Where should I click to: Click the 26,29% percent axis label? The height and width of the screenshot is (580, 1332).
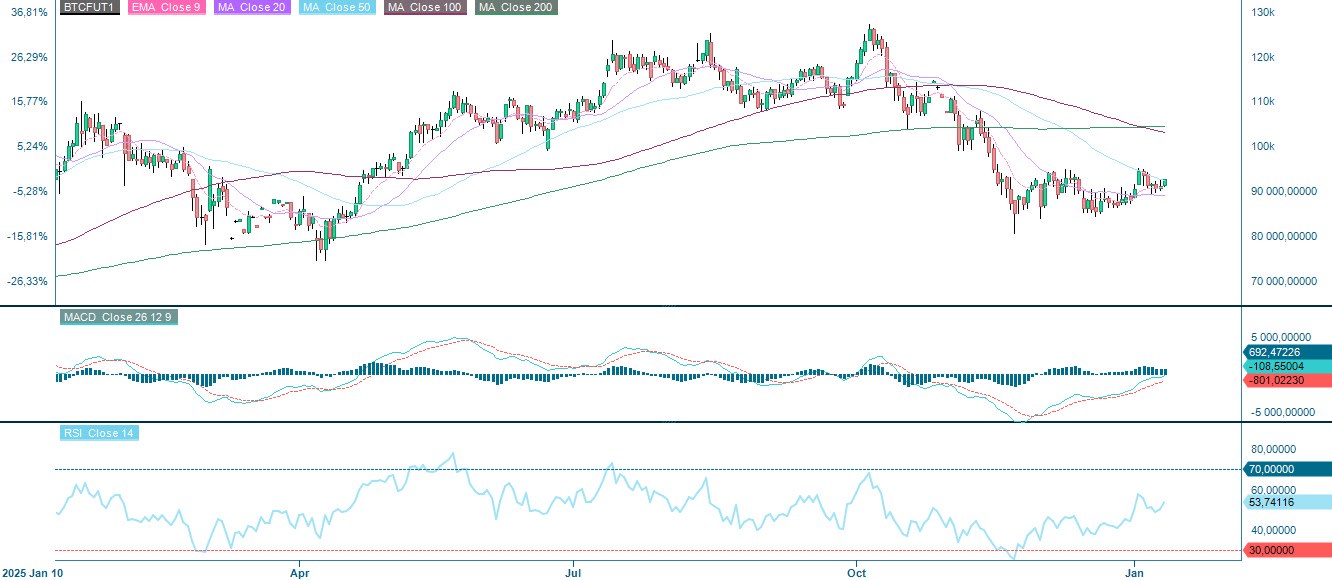point(29,57)
